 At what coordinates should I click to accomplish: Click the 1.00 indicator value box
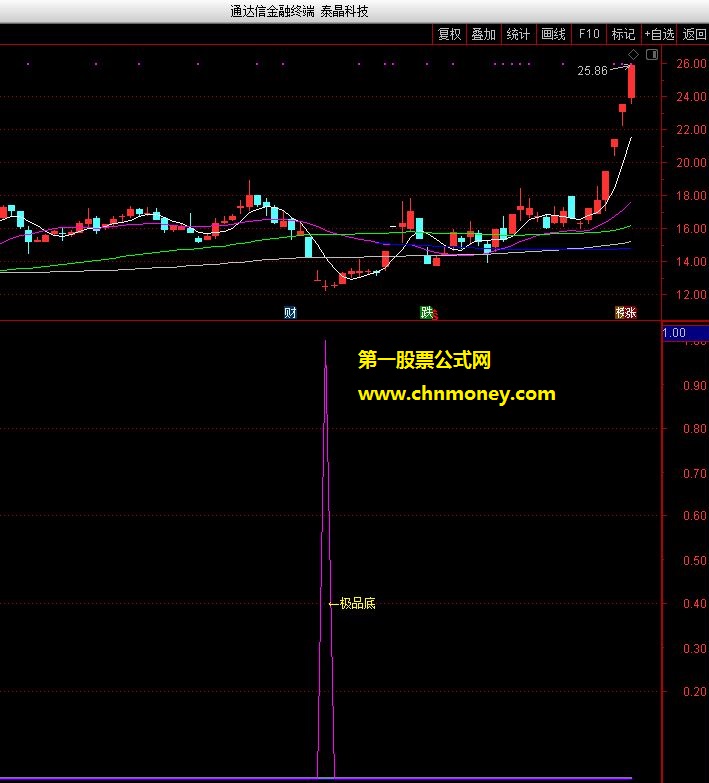click(685, 333)
